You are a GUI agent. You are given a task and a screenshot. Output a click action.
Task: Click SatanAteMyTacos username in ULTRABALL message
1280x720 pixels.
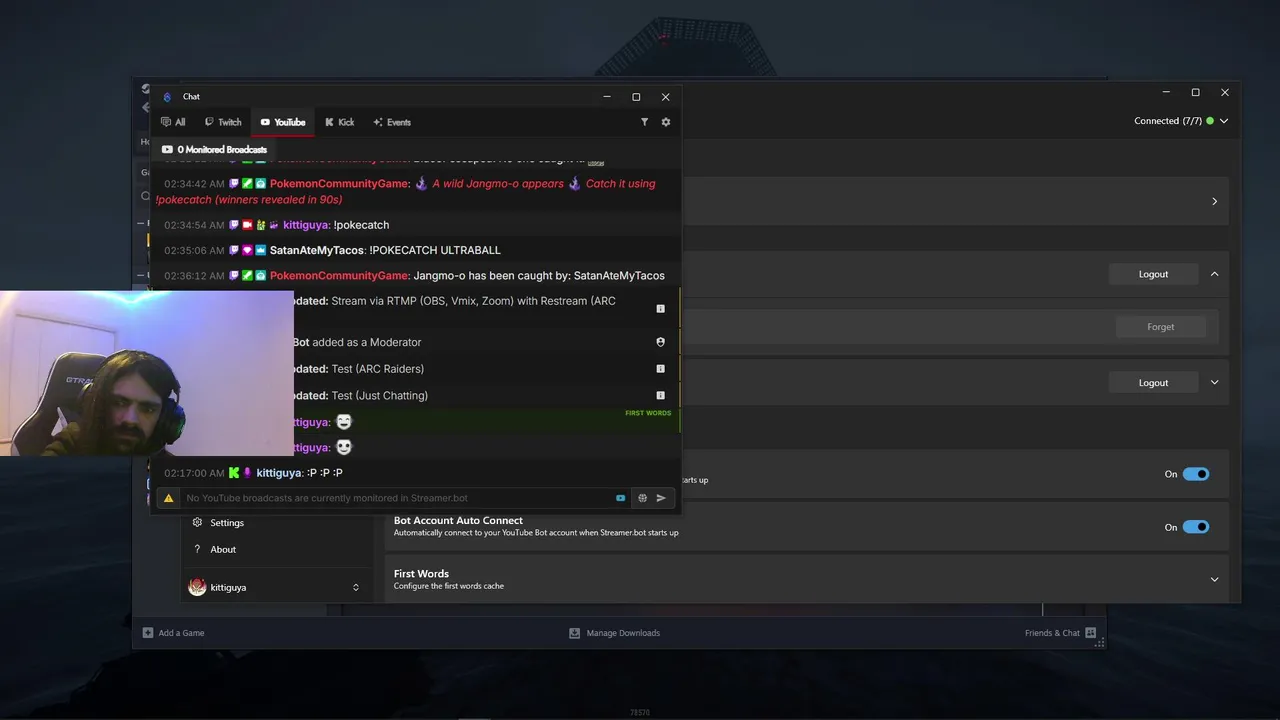click(317, 250)
